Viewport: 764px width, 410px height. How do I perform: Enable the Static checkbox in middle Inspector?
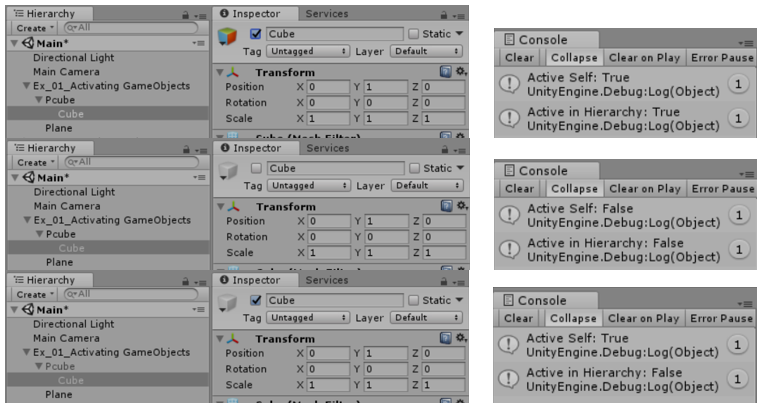tap(415, 168)
